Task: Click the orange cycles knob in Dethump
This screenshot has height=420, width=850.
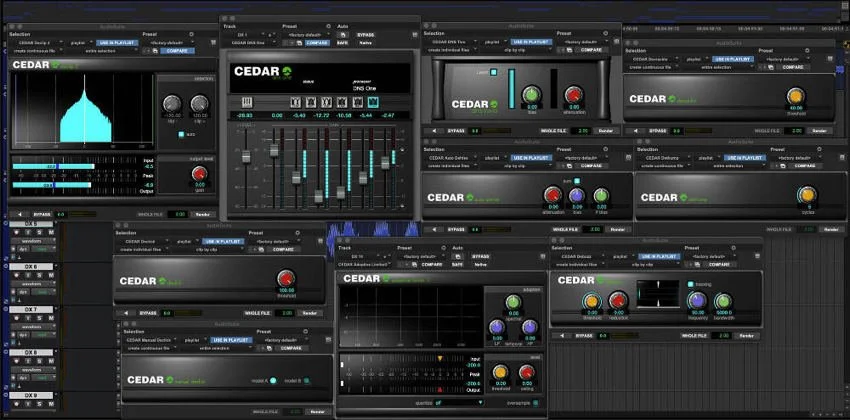Action: coord(807,195)
